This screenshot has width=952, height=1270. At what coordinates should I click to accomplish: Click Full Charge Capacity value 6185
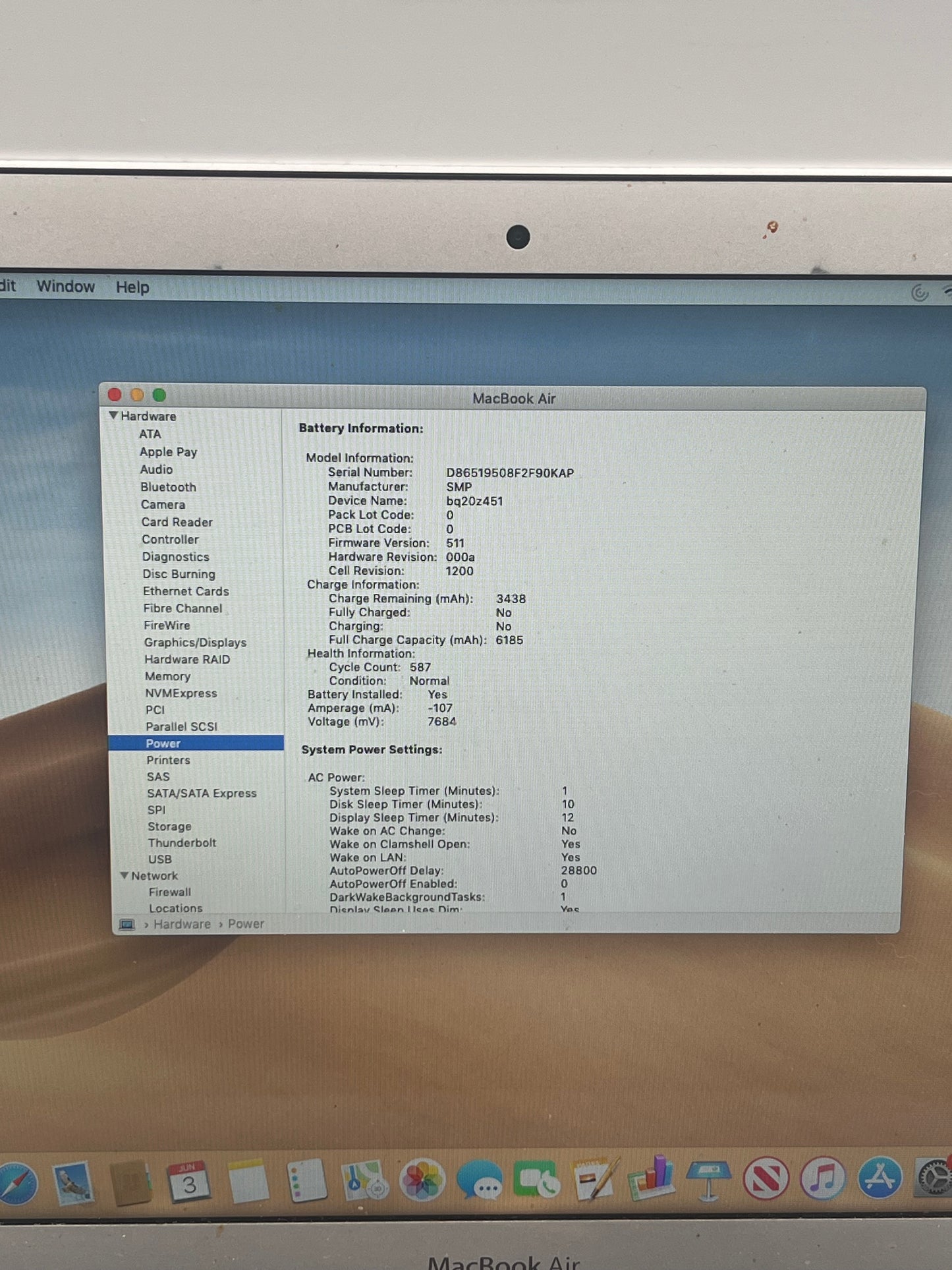[509, 641]
